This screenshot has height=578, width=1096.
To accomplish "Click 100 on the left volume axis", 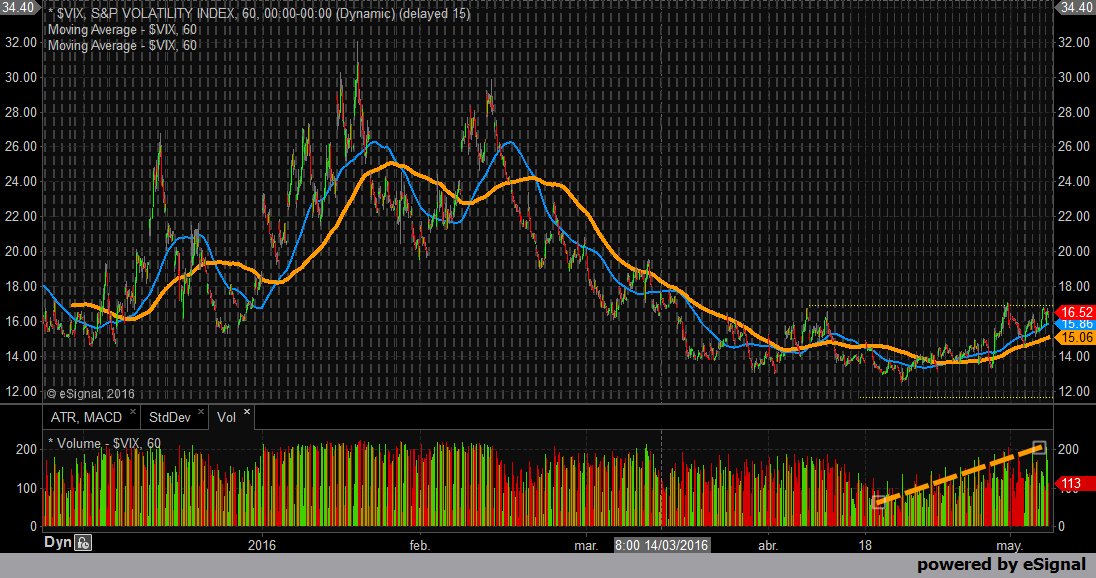I will pos(26,488).
